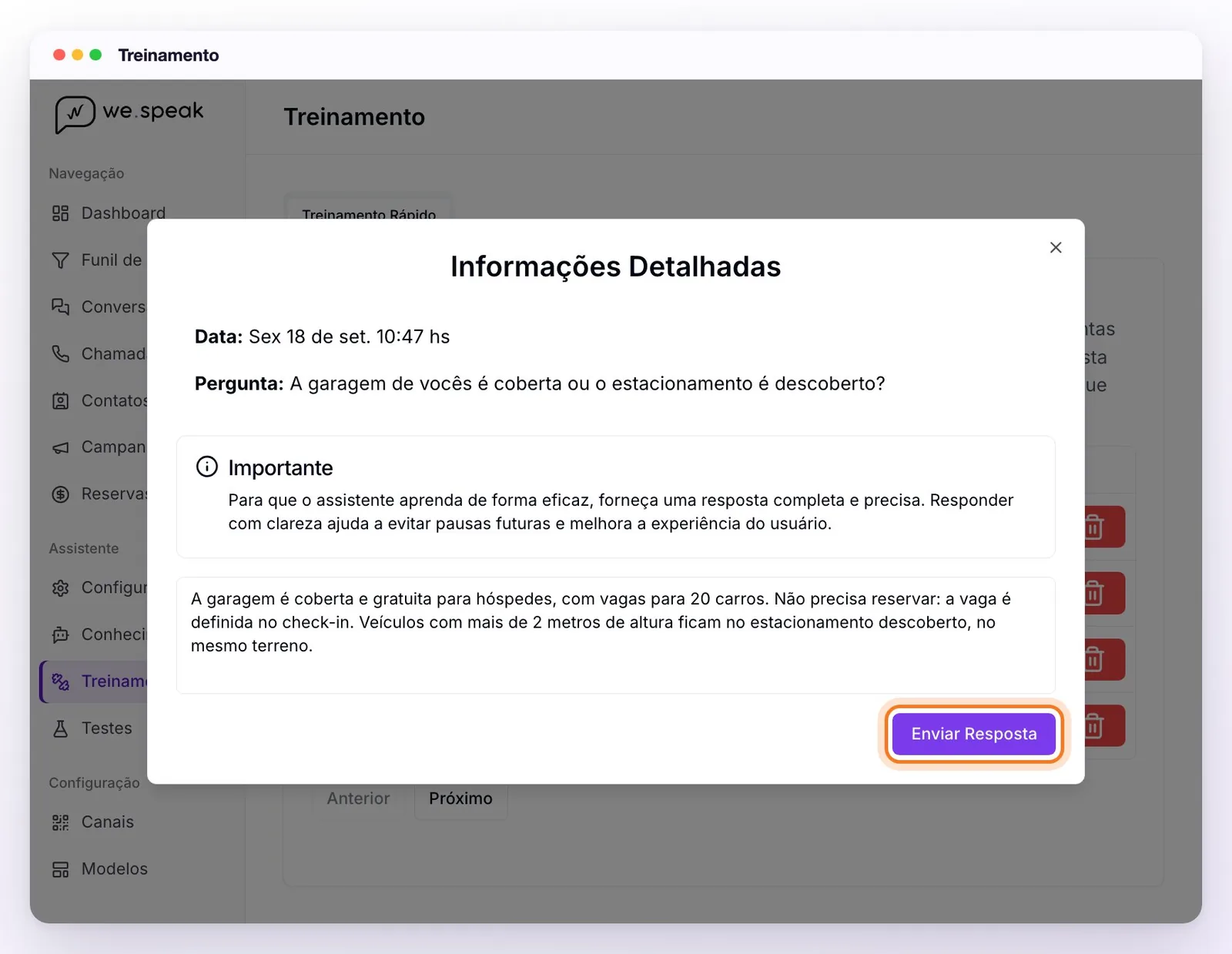Click the Enviar Resposta button
This screenshot has height=954, width=1232.
[x=973, y=733]
